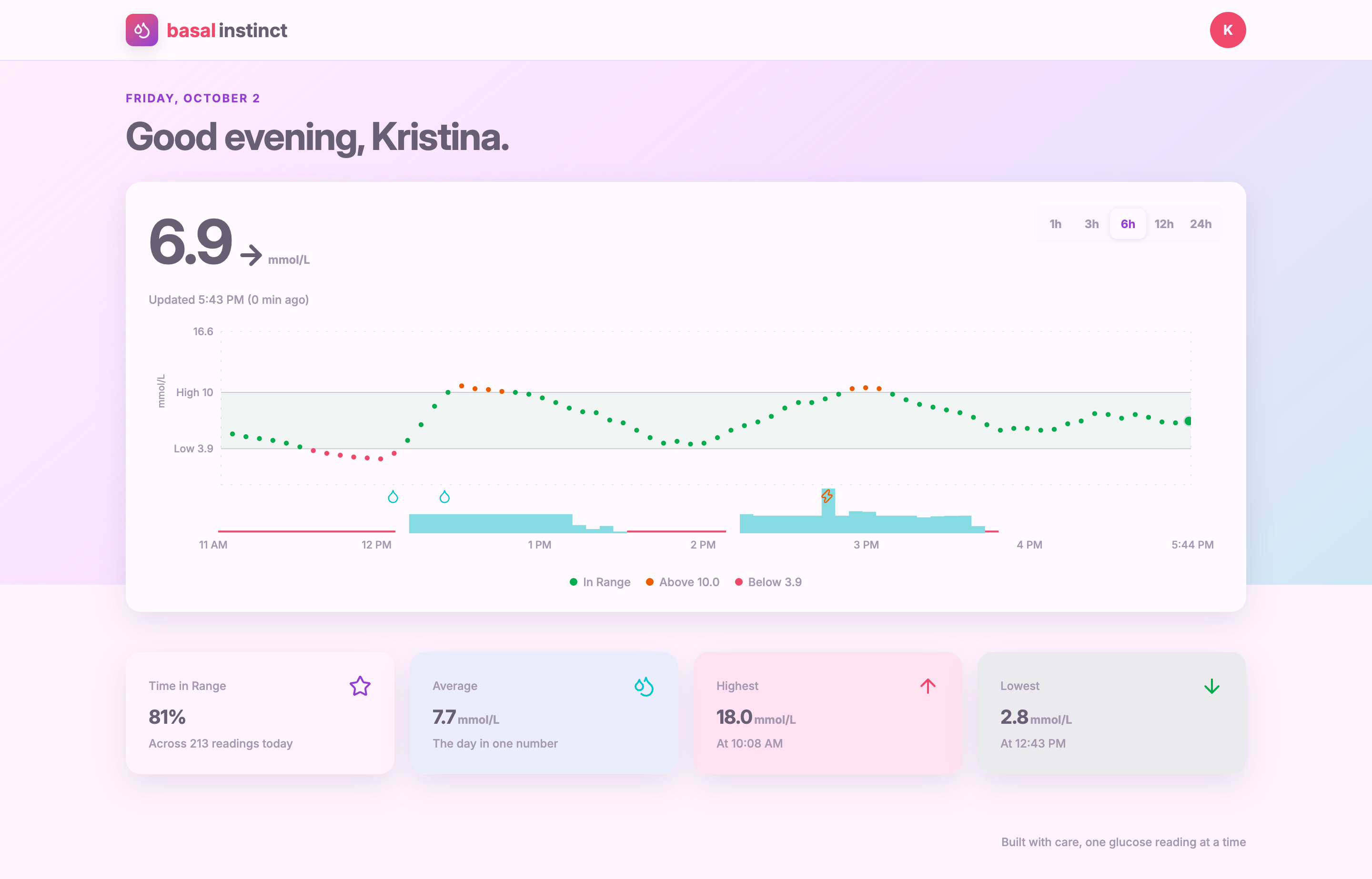Click the current reading value 6.9
This screenshot has width=1372, height=879.
(x=190, y=242)
